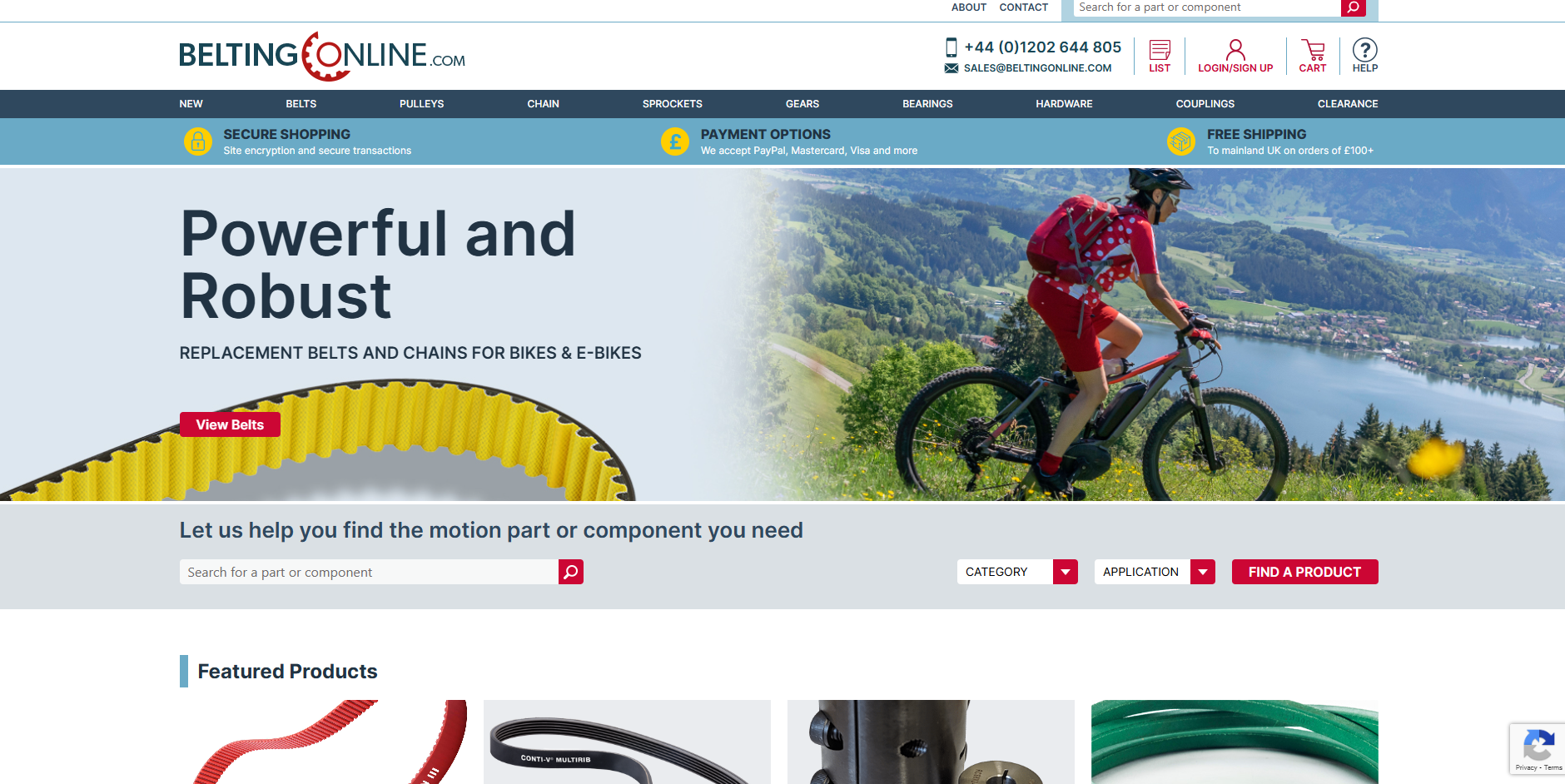Click the top search magnifier icon

click(1353, 7)
